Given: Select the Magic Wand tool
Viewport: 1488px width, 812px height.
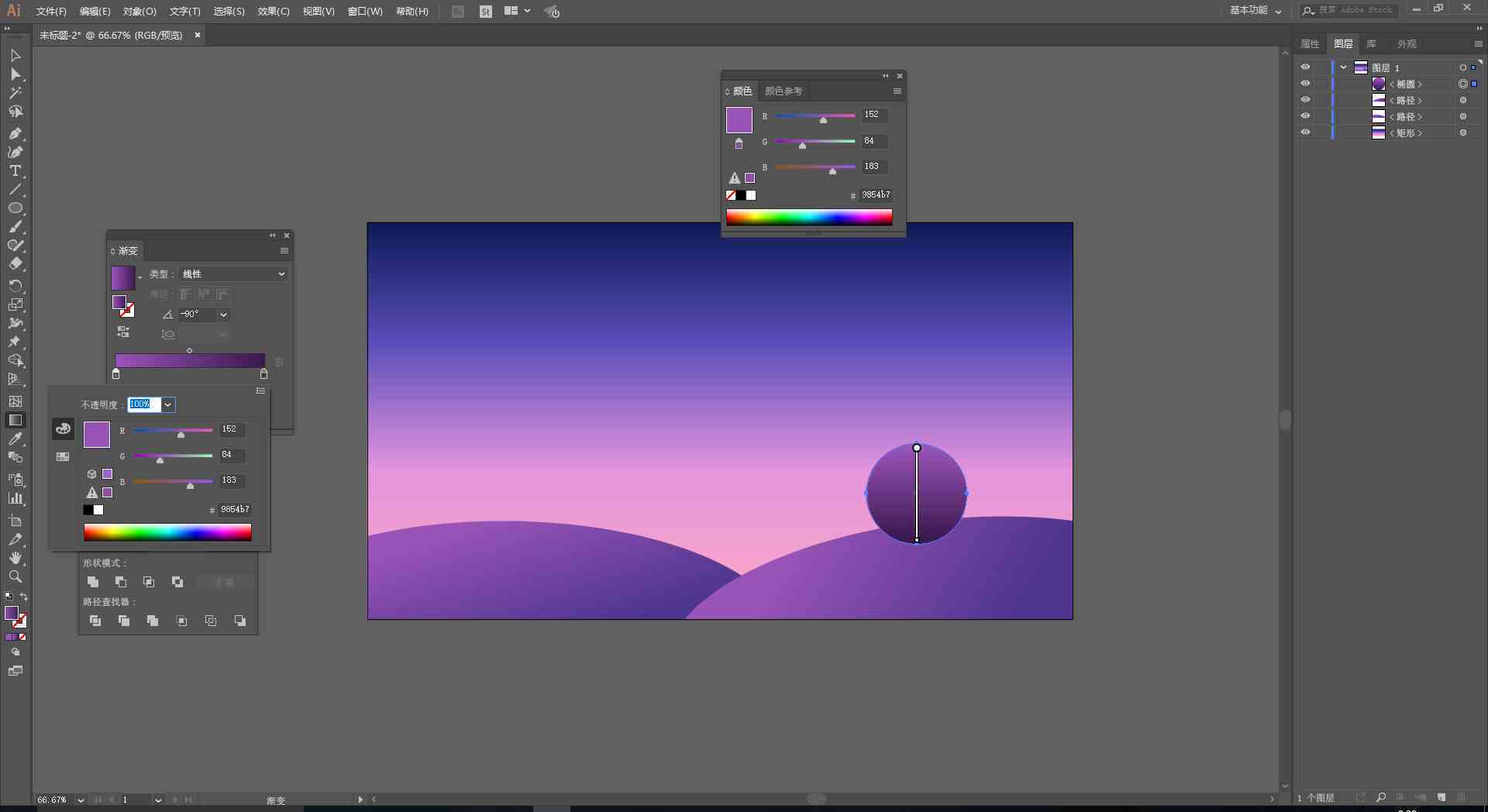Looking at the screenshot, I should tap(15, 93).
